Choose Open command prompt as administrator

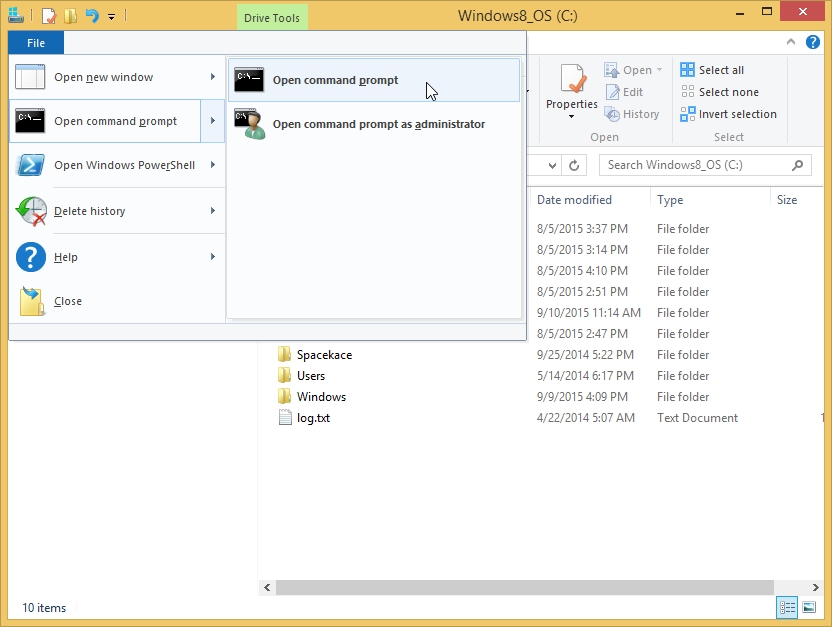[x=374, y=124]
